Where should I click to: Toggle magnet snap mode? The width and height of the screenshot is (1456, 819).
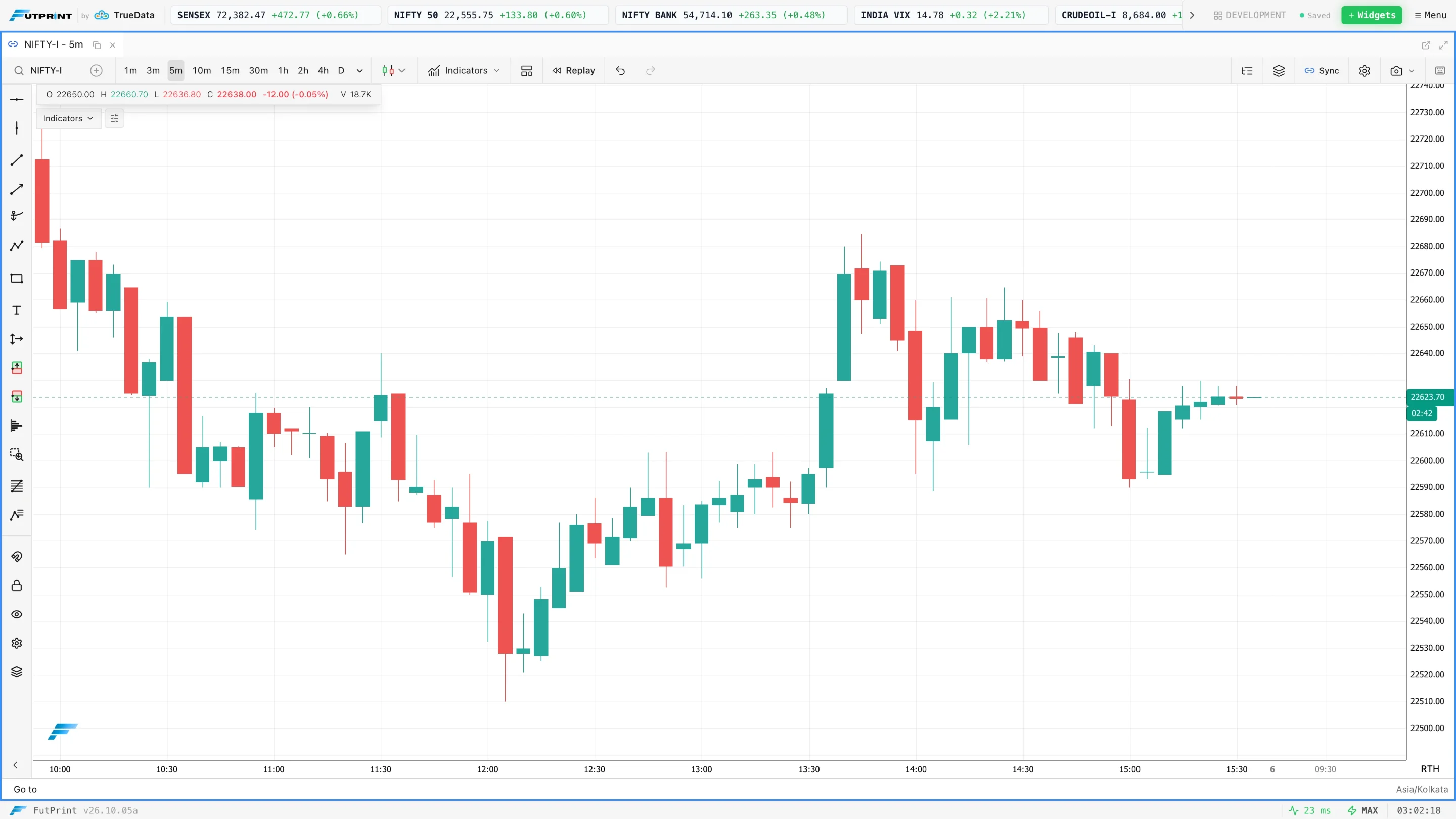(x=16, y=557)
